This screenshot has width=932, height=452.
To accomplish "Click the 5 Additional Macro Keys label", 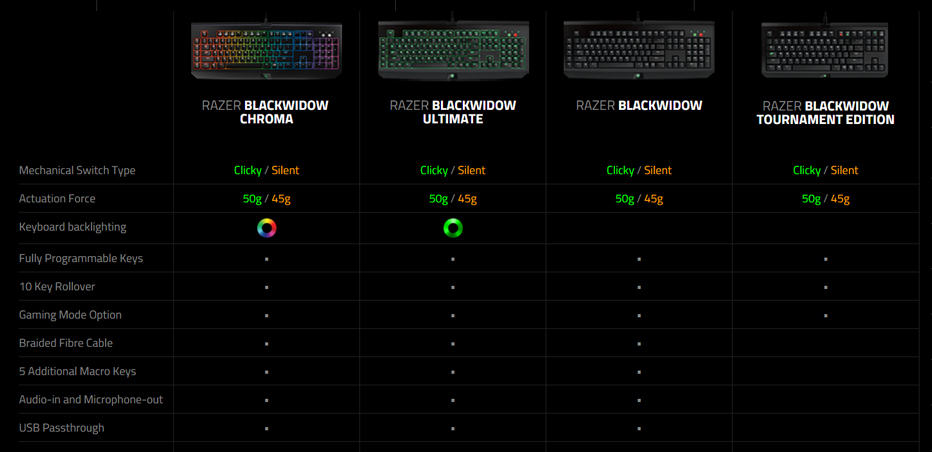I will pyautogui.click(x=77, y=372).
